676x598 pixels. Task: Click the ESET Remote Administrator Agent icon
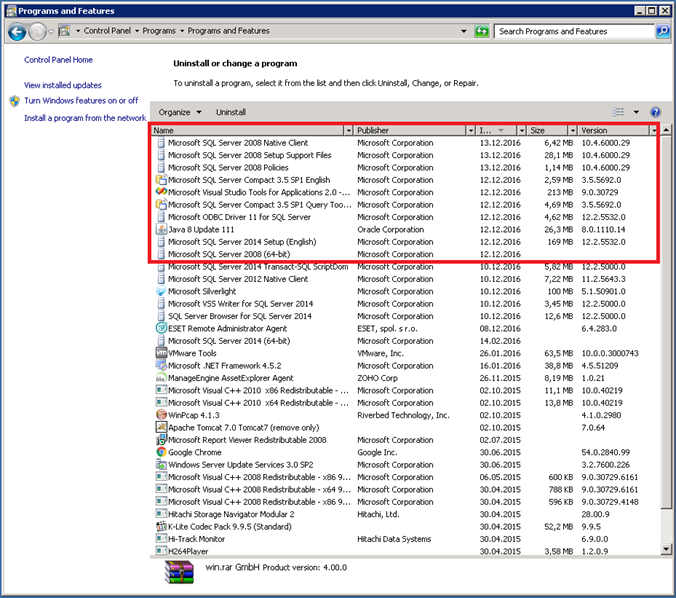click(x=161, y=329)
